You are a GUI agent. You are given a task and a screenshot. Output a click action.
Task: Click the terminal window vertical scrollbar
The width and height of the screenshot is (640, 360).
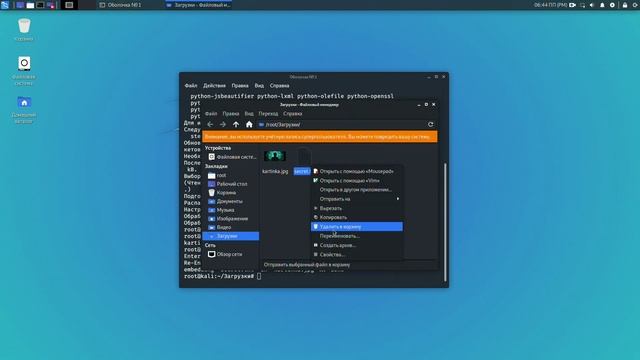tap(445, 222)
